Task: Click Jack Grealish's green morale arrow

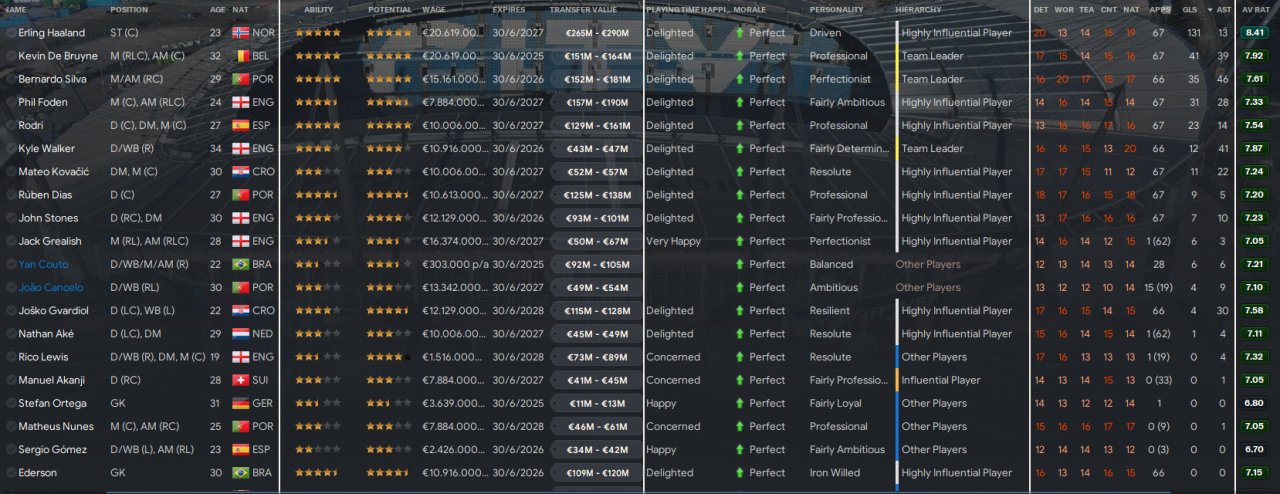Action: [739, 241]
